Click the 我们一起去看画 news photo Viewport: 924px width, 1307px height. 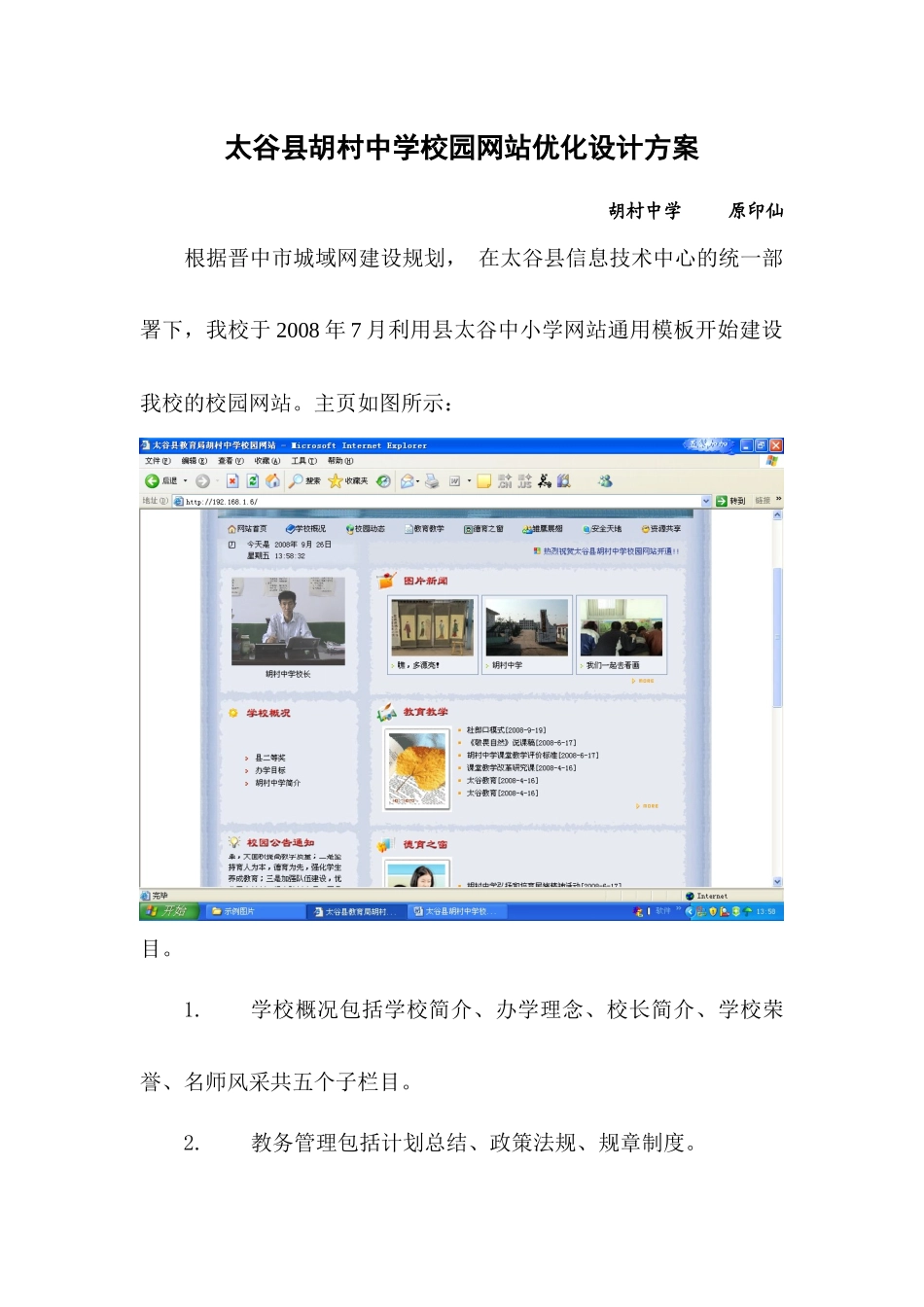[622, 627]
